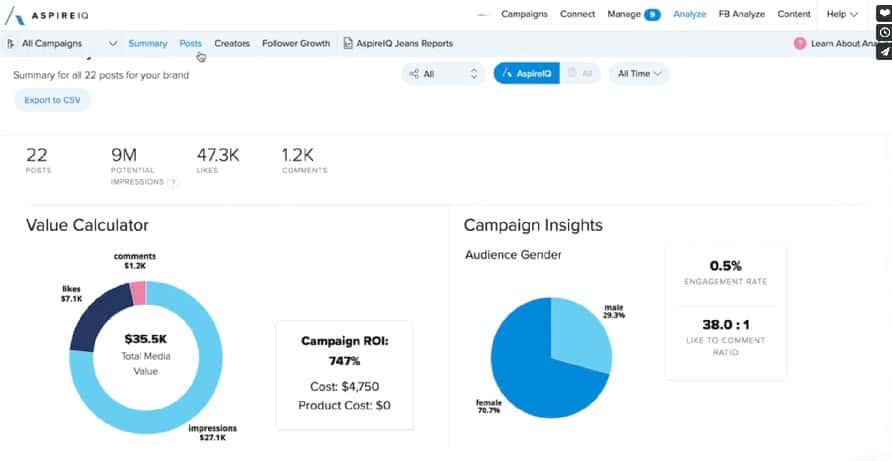Image resolution: width=892 pixels, height=461 pixels.
Task: Click the Value Calculator heading
Action: click(87, 225)
